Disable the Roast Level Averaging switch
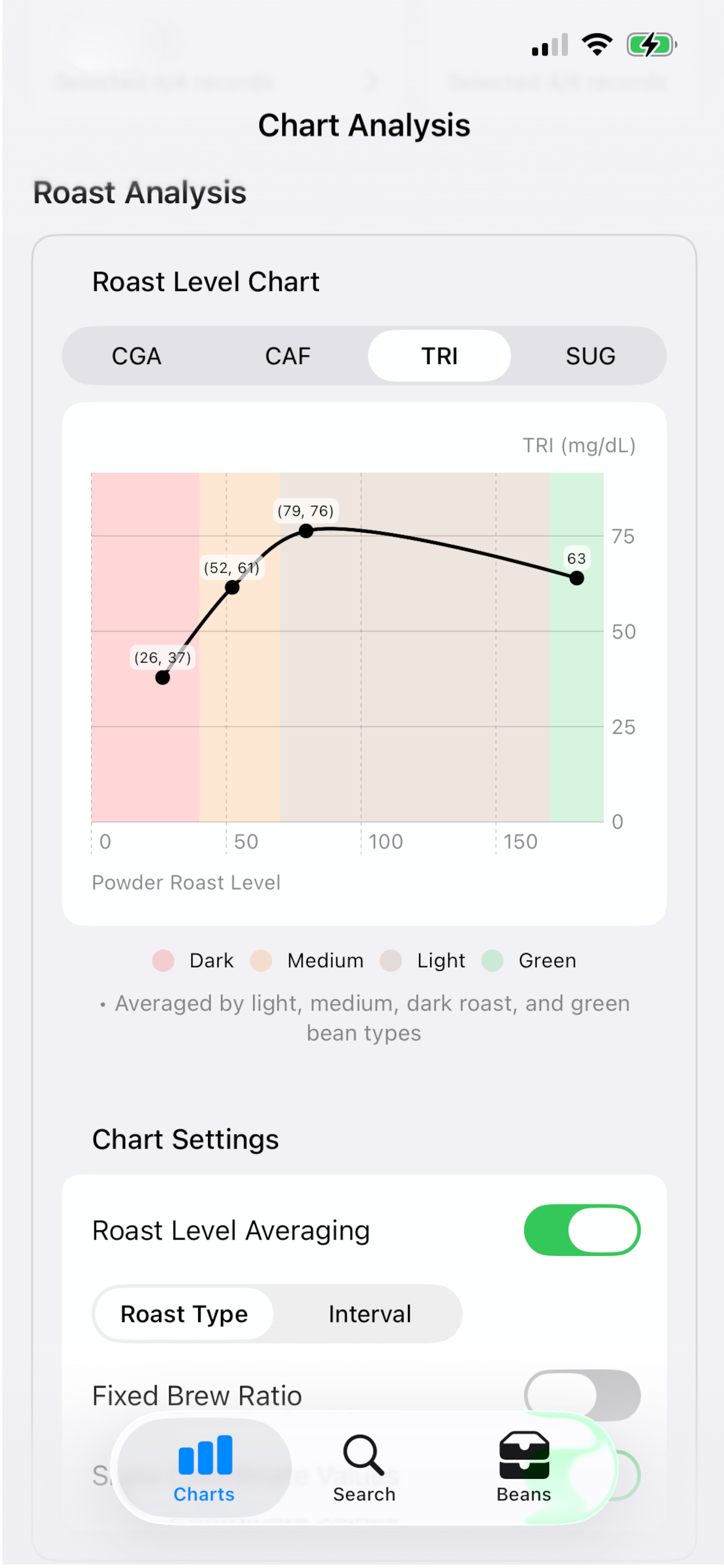 tap(582, 1230)
